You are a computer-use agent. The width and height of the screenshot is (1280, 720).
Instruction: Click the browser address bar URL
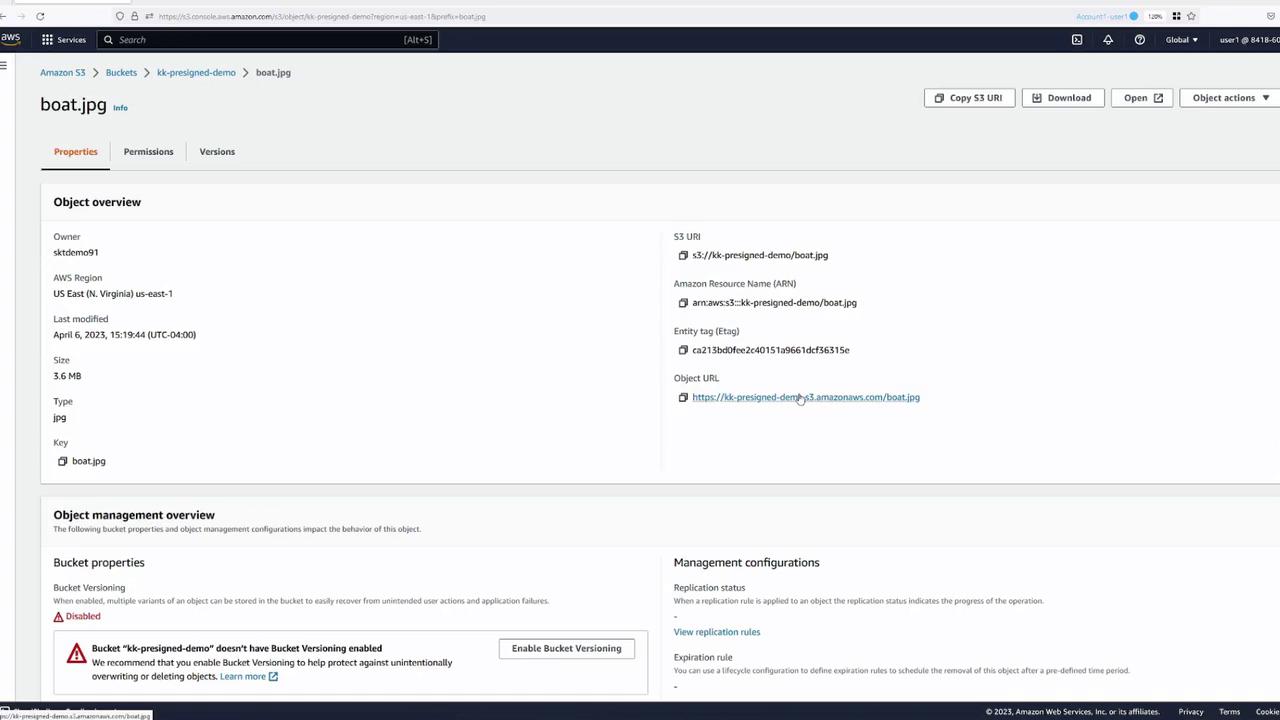point(321,16)
